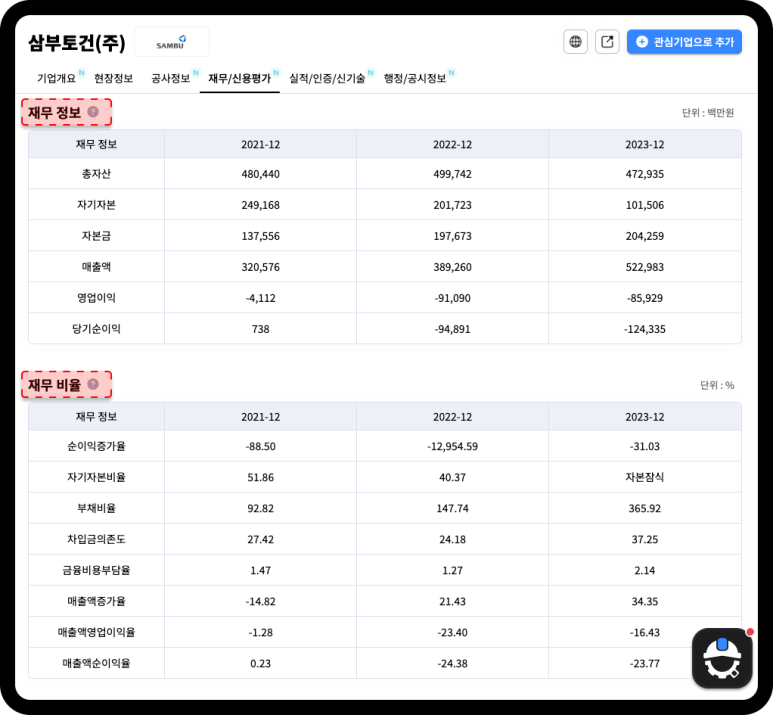Click the SAMBU company logo
The height and width of the screenshot is (715, 773).
(172, 42)
